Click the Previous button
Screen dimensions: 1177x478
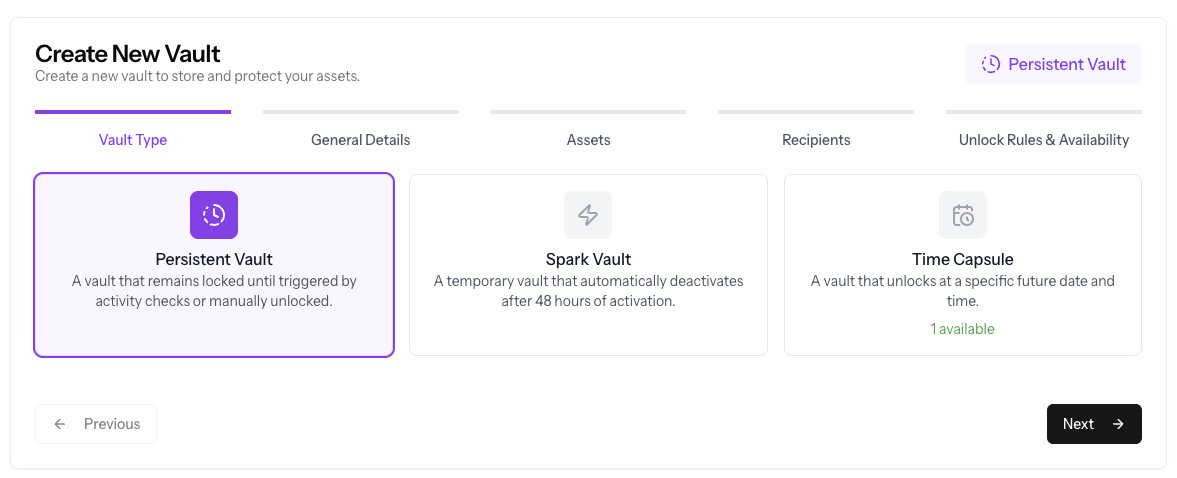click(96, 424)
